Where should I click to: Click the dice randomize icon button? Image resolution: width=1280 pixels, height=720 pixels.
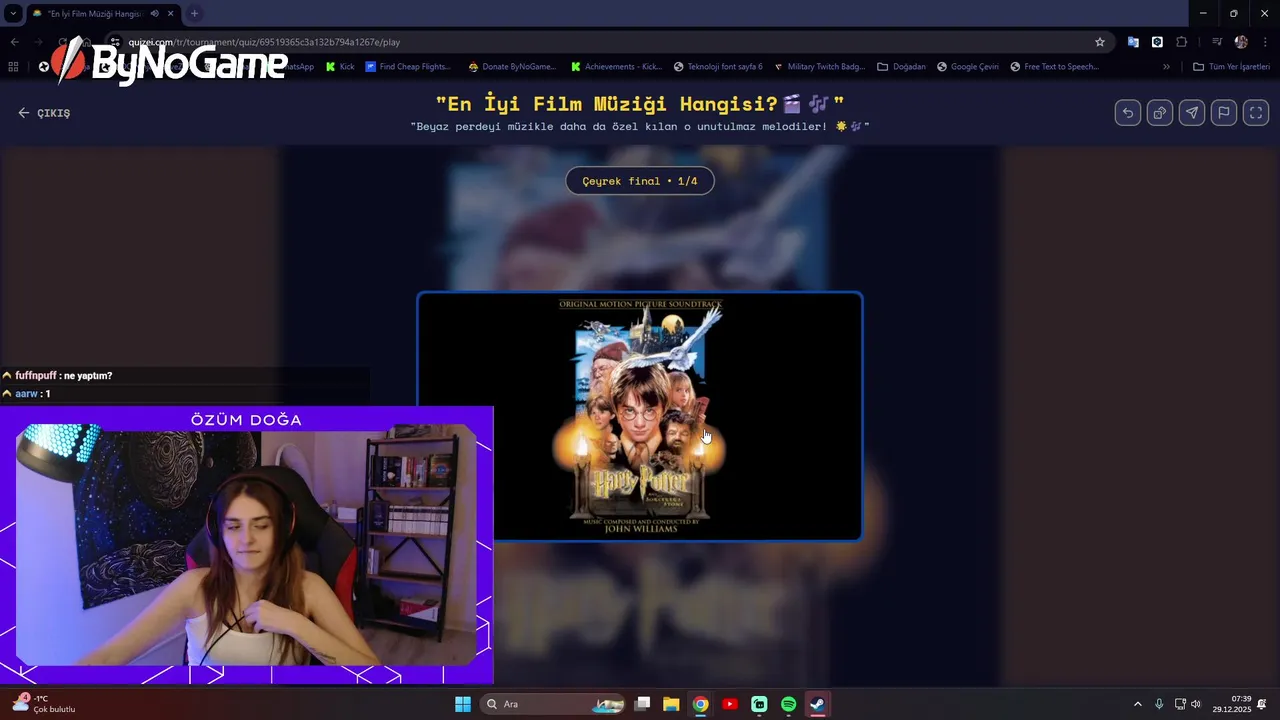[1160, 113]
